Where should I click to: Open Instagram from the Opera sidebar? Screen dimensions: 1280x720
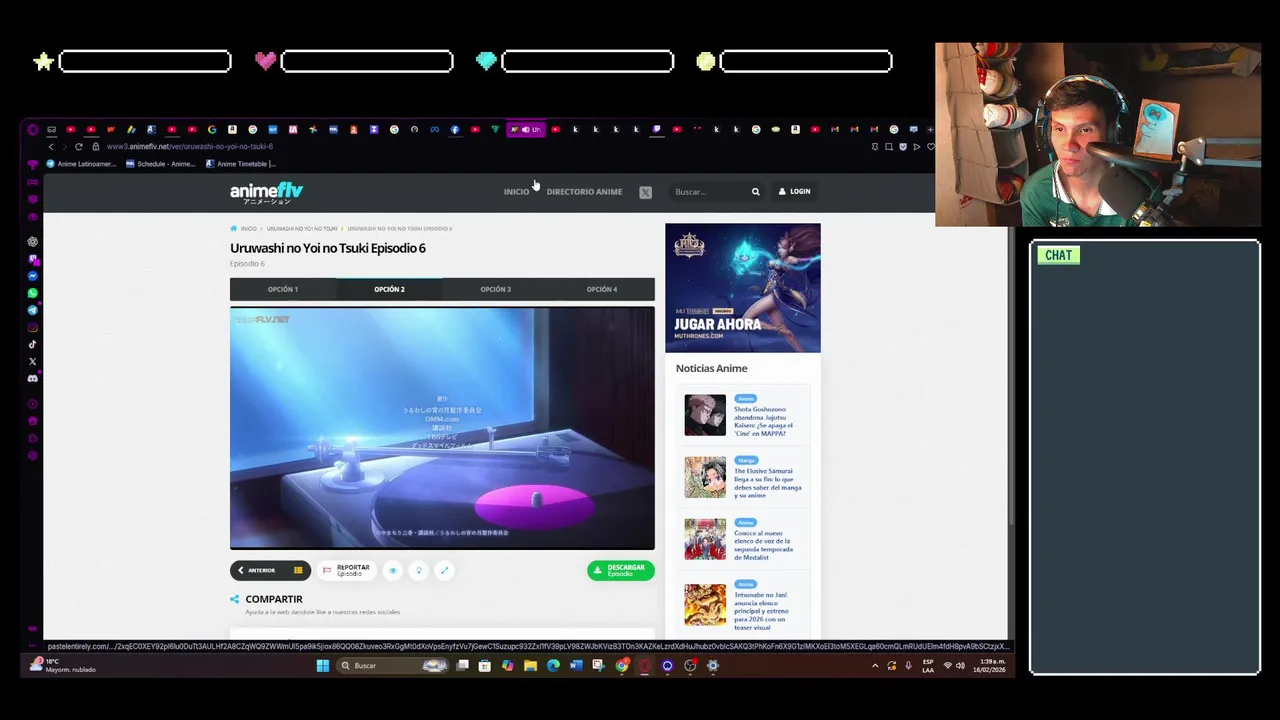[x=33, y=327]
